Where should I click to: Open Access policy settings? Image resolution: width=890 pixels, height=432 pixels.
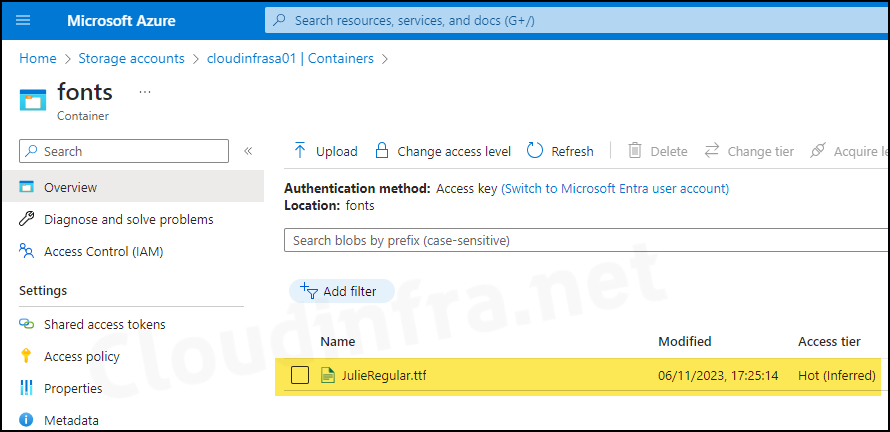click(82, 356)
